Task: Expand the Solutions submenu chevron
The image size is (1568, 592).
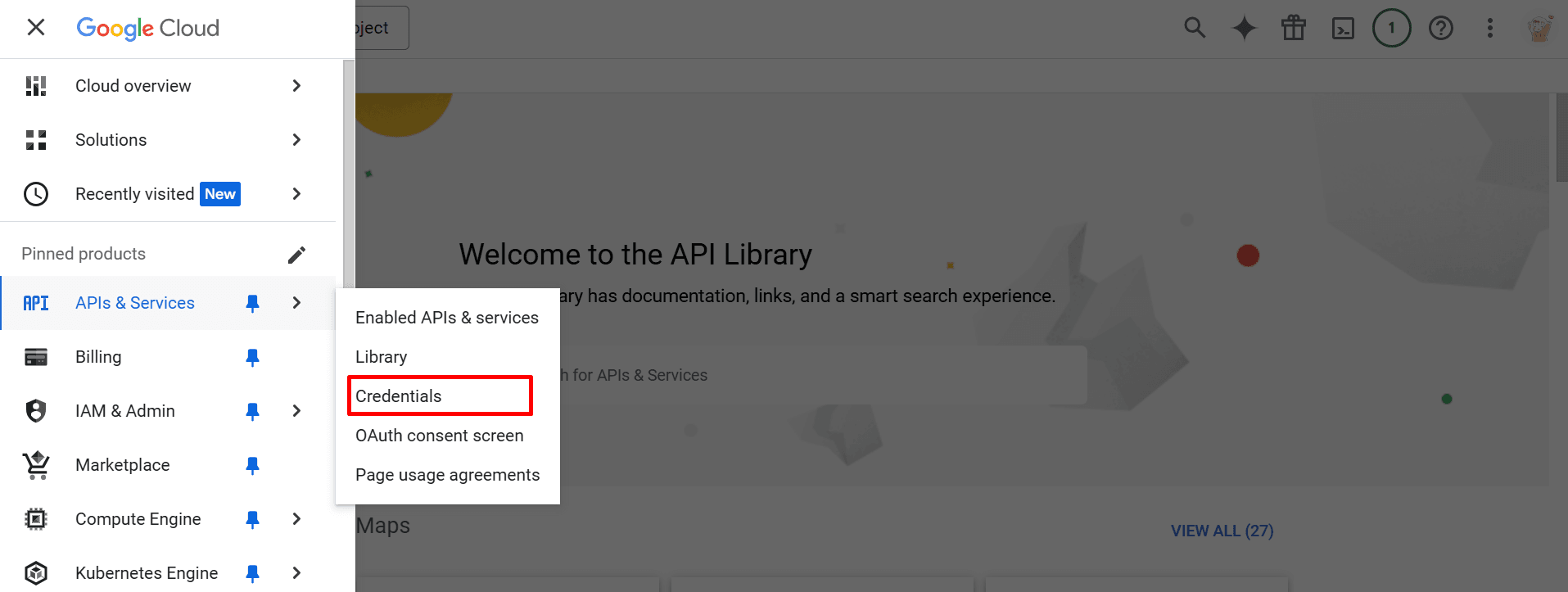Action: point(296,140)
